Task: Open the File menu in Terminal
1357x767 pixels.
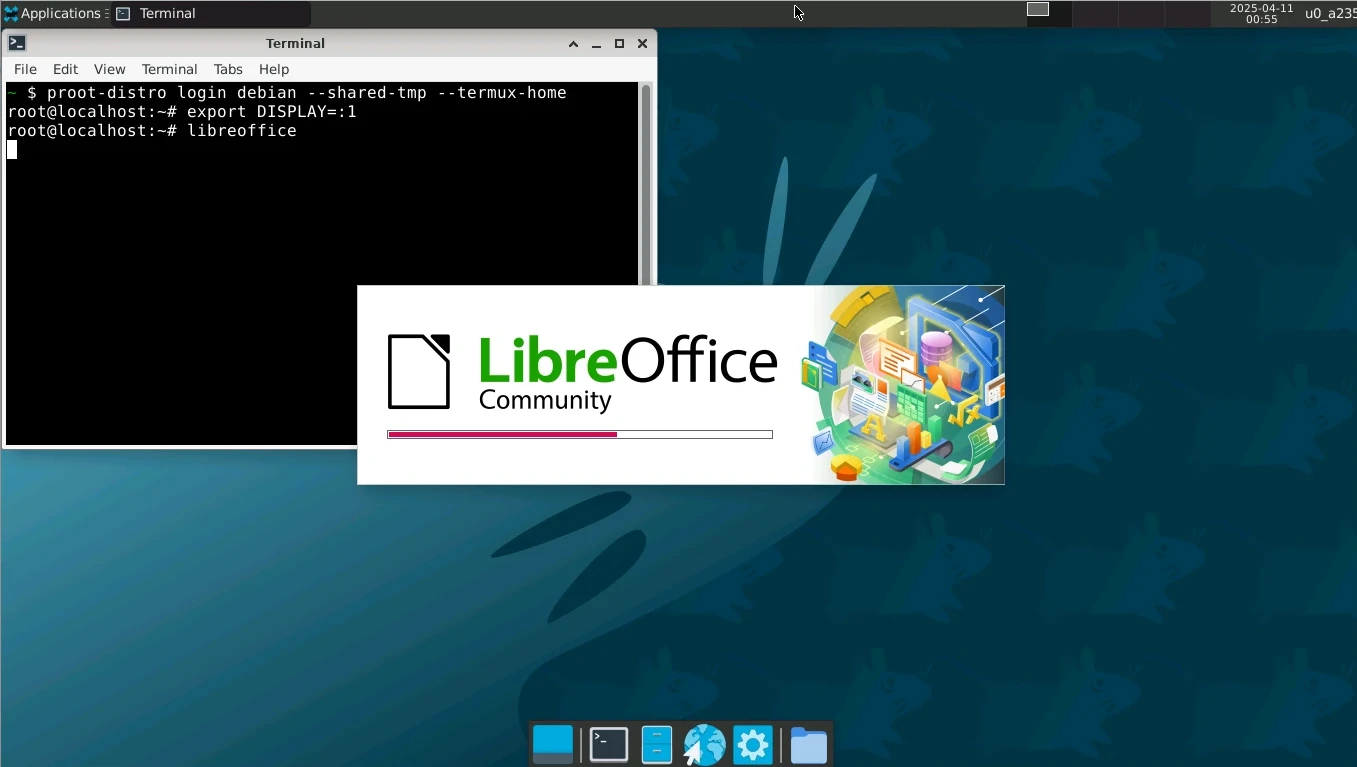Action: 25,69
